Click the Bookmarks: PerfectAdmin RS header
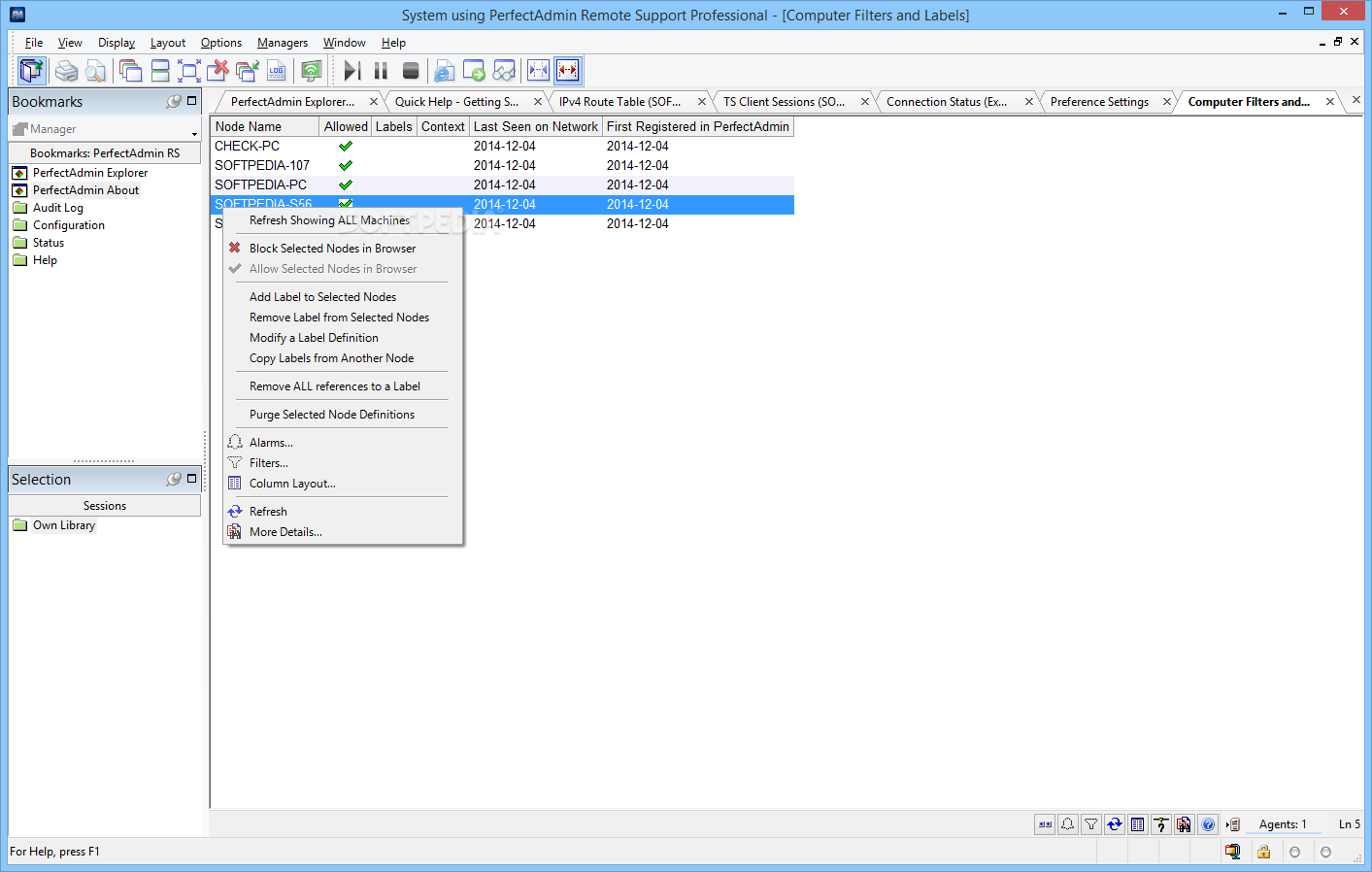Viewport: 1372px width, 872px height. pos(105,153)
